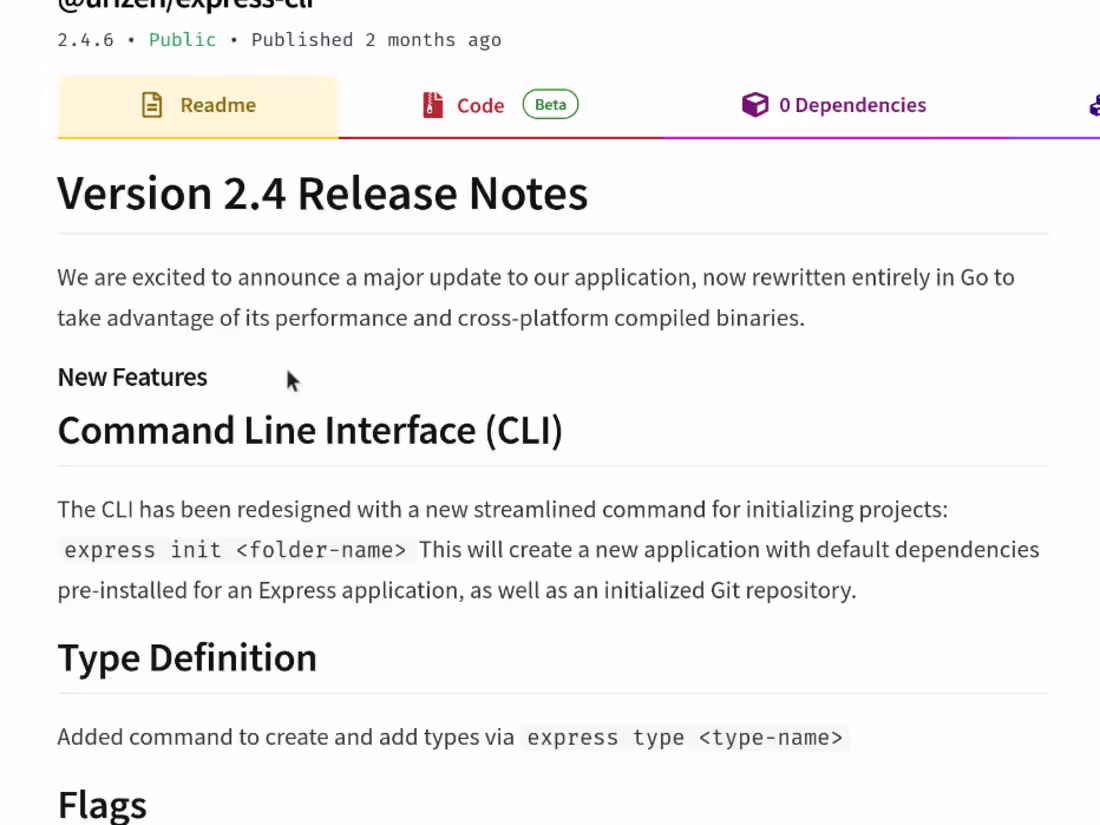1100x825 pixels.
Task: Click the document icon on the Readme tab
Action: (152, 104)
